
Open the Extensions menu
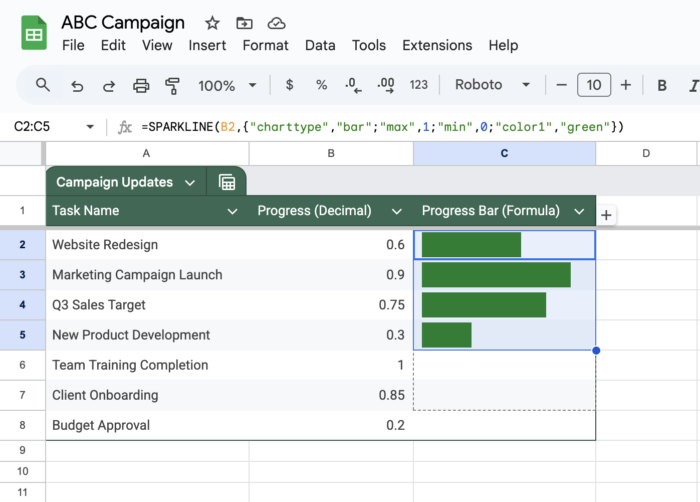(437, 45)
